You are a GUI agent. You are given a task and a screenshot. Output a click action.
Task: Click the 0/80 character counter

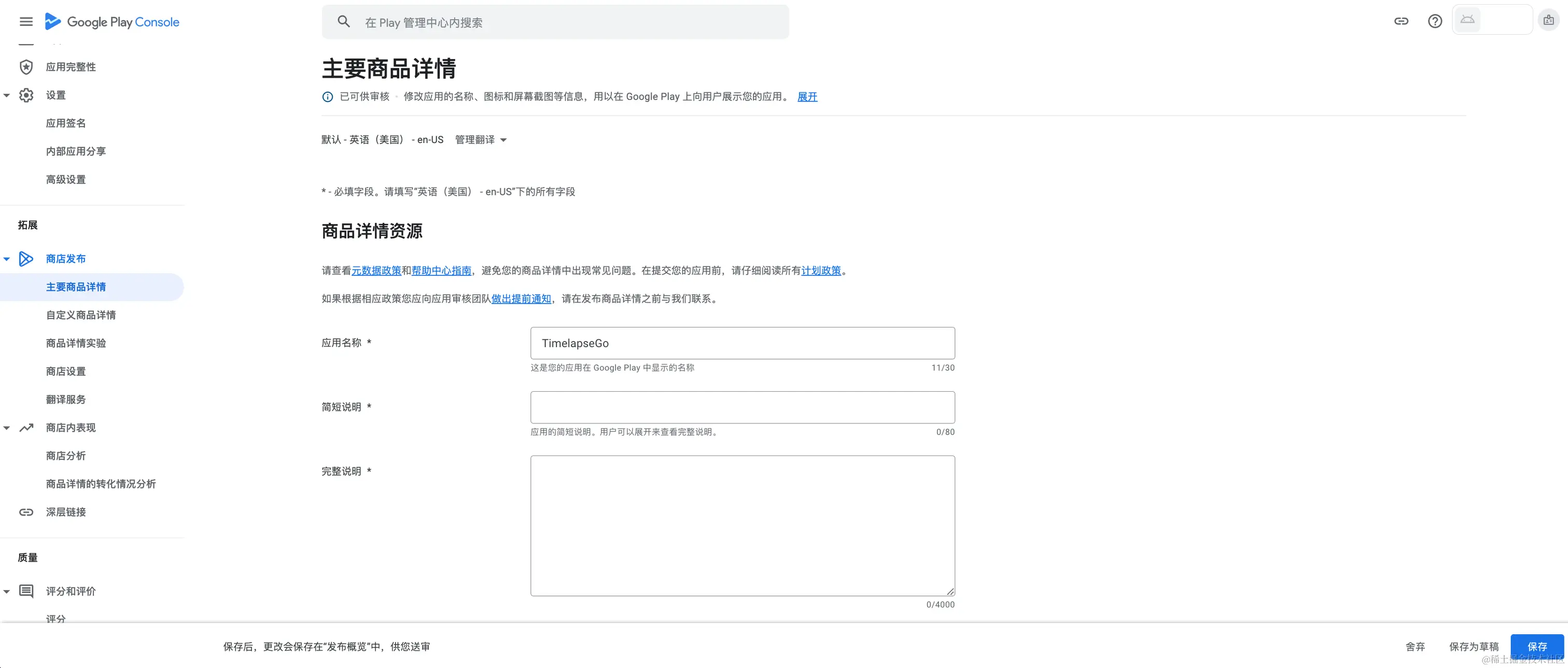point(945,432)
